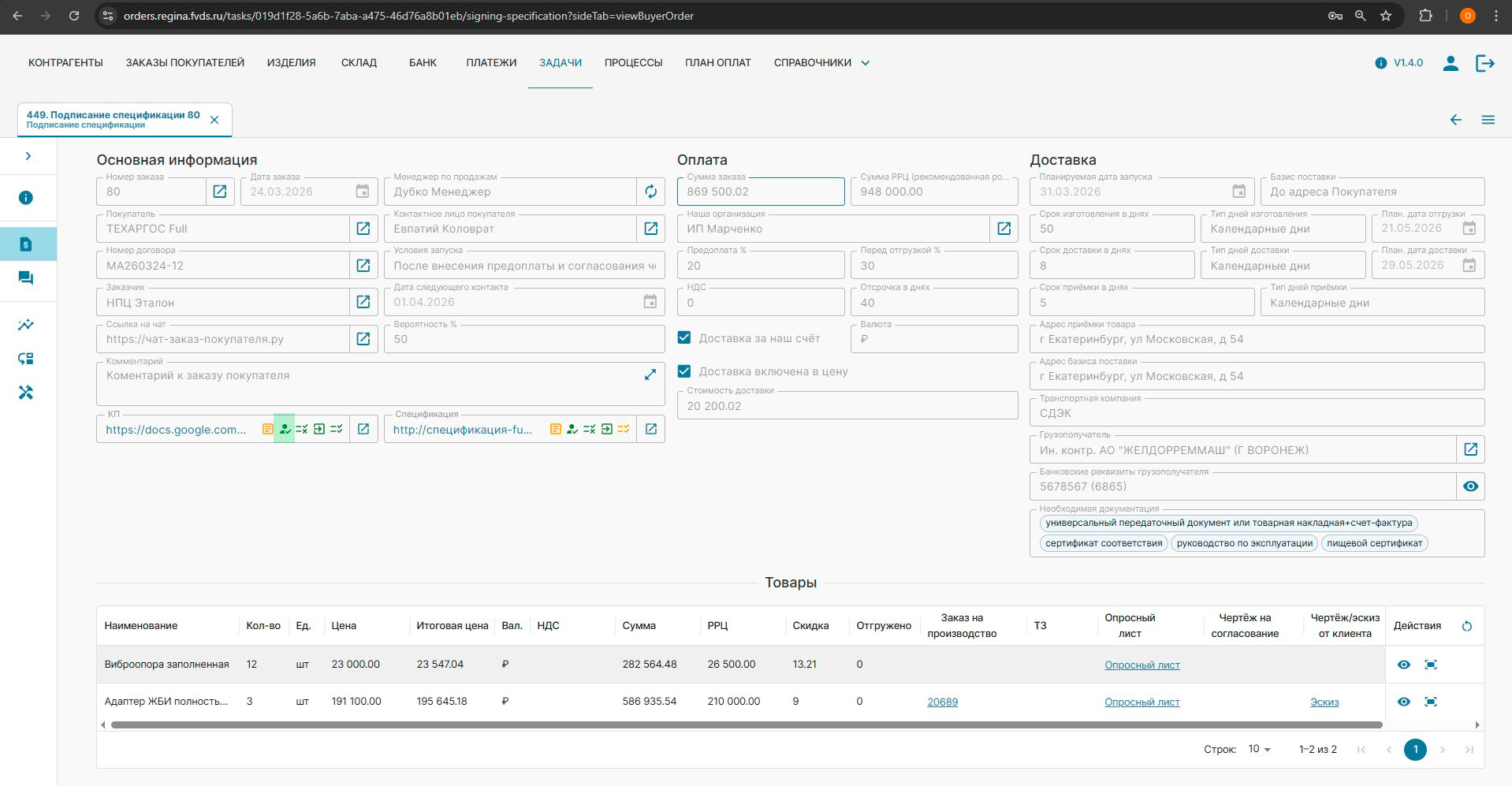Click the back arrow at the top right

(1456, 120)
